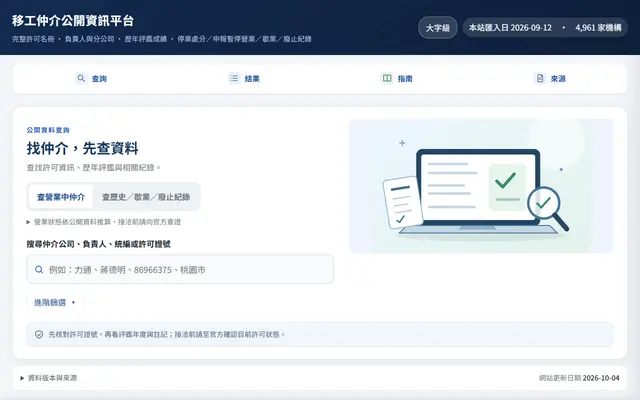Viewport: 640px width, 400px height.
Task: Open the 指南 navigation tab
Action: pyautogui.click(x=397, y=78)
